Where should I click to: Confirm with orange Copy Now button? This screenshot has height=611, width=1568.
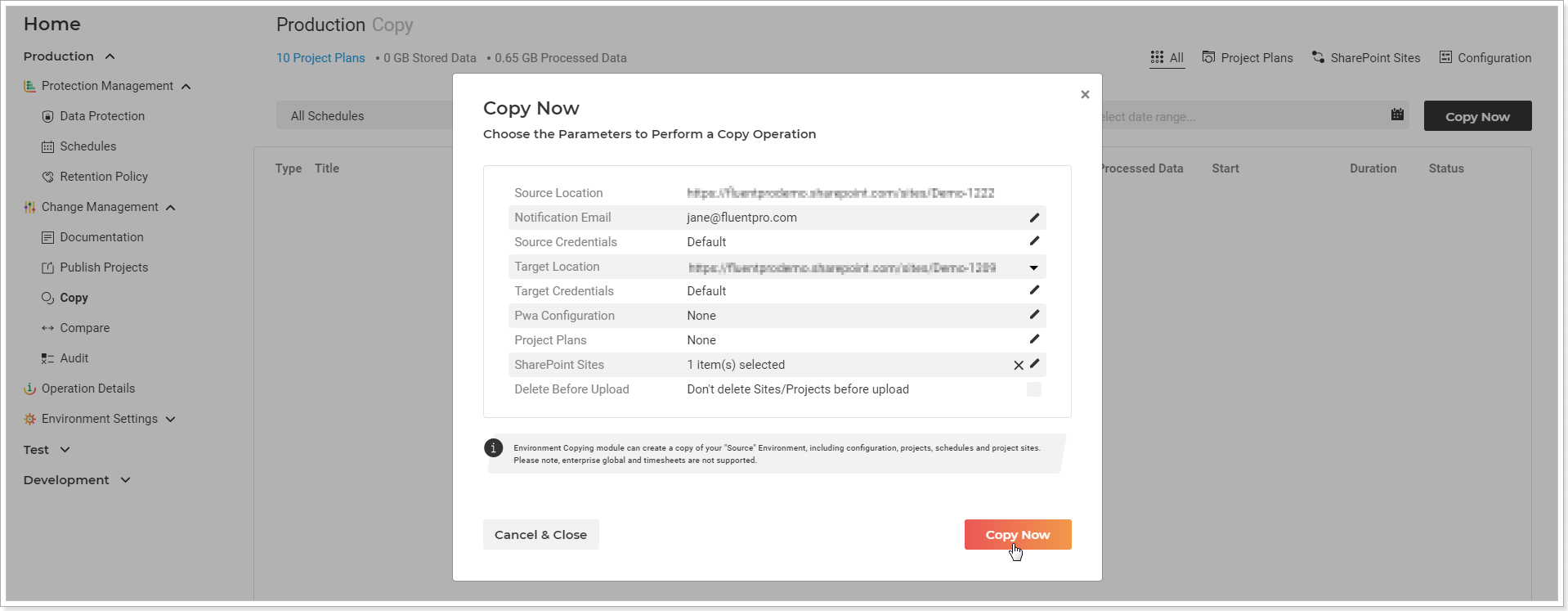point(1018,535)
